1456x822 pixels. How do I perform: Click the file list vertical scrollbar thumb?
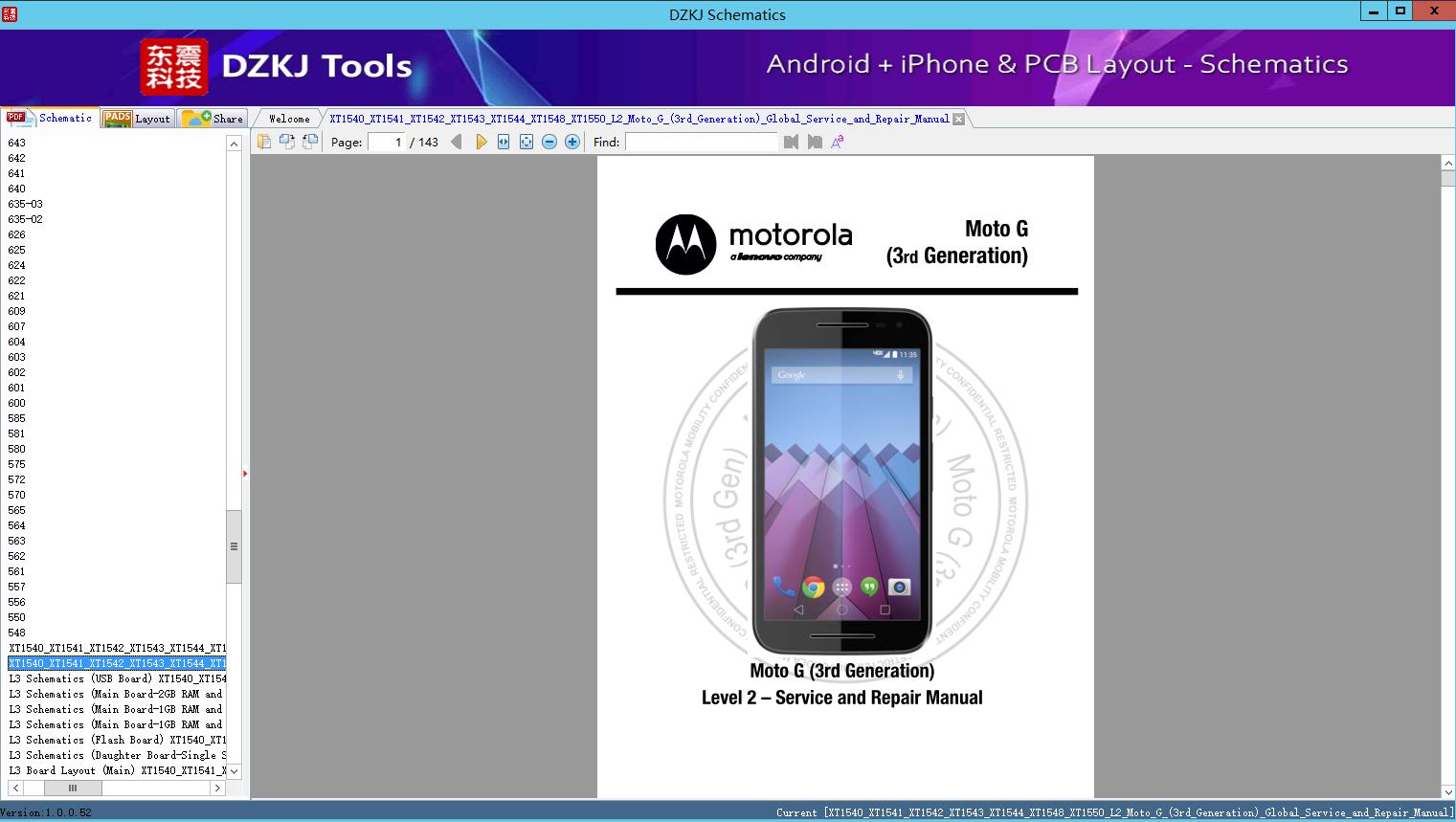pos(234,546)
